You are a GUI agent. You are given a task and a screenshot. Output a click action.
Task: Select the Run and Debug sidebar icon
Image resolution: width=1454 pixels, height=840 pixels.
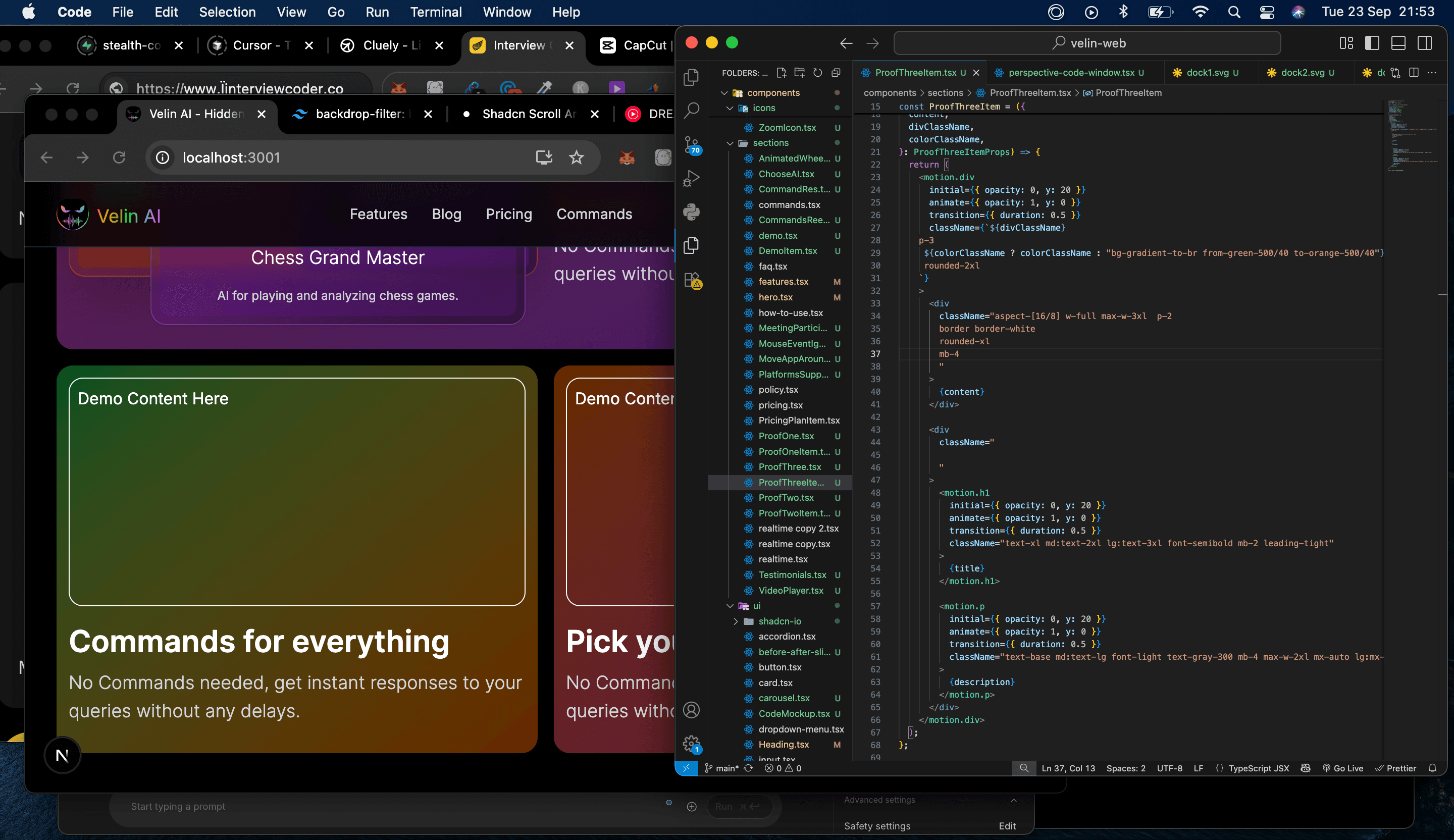point(691,178)
